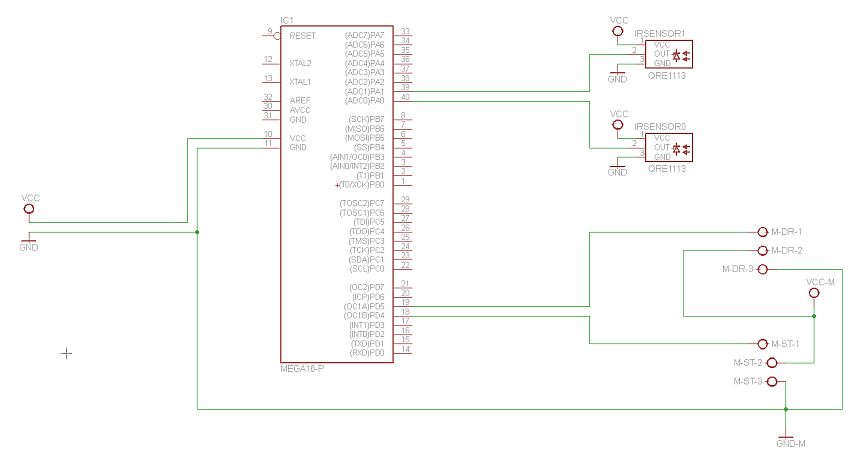The image size is (866, 469).
Task: Click the inversion circle on RESET pin 9
Action: (x=277, y=36)
